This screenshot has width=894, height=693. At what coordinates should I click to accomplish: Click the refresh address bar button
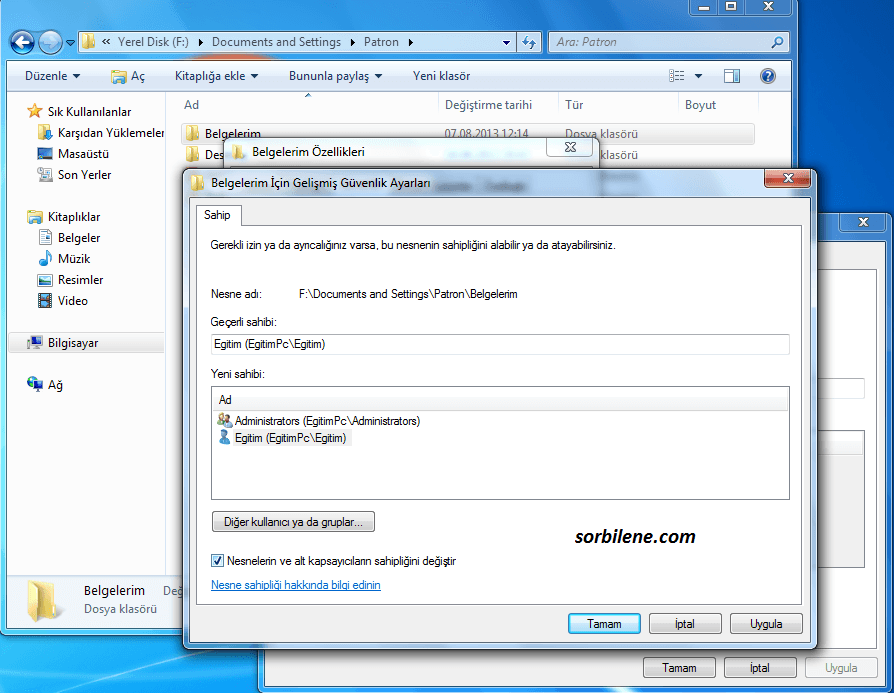click(x=530, y=43)
